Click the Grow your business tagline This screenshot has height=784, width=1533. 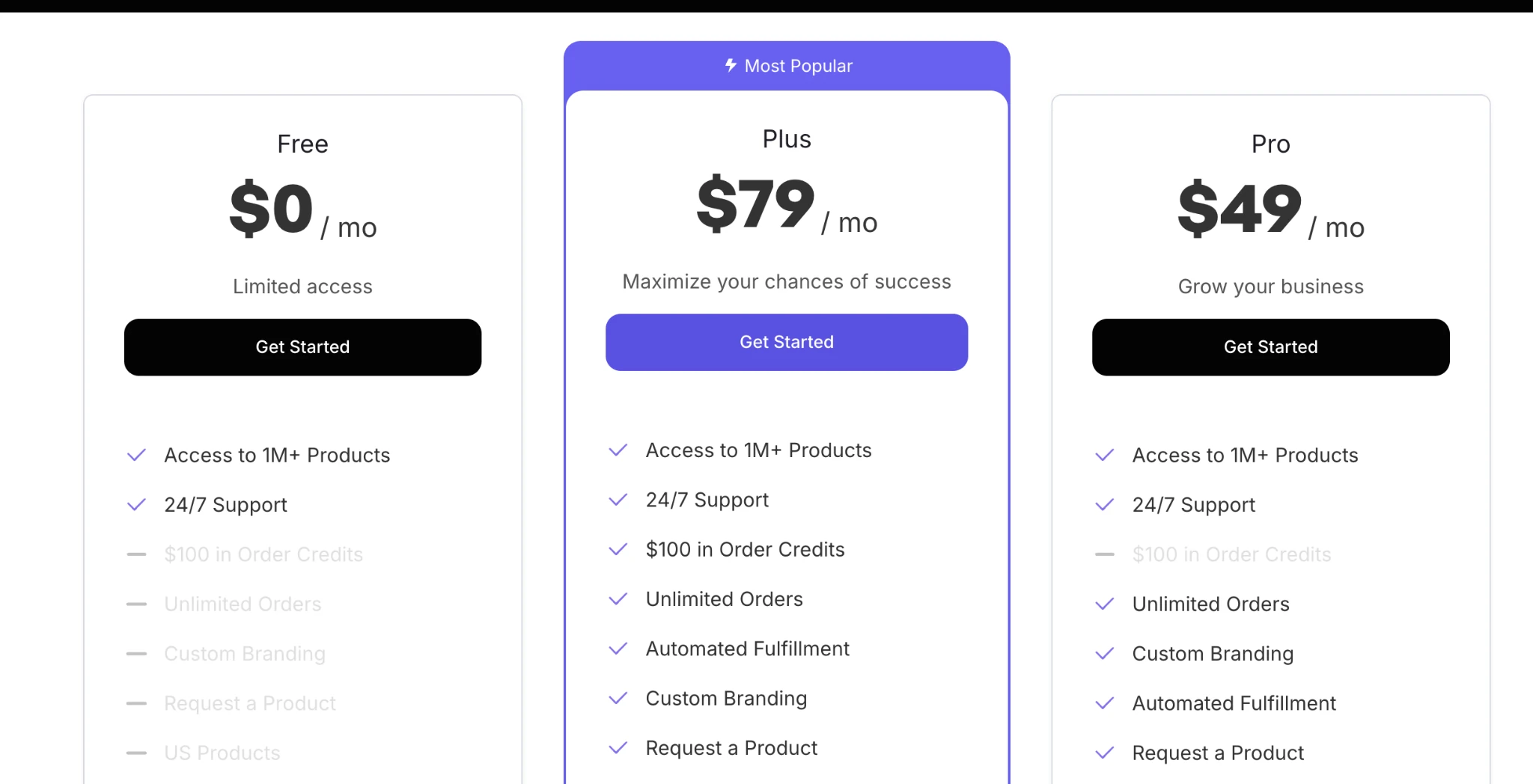tap(1270, 286)
